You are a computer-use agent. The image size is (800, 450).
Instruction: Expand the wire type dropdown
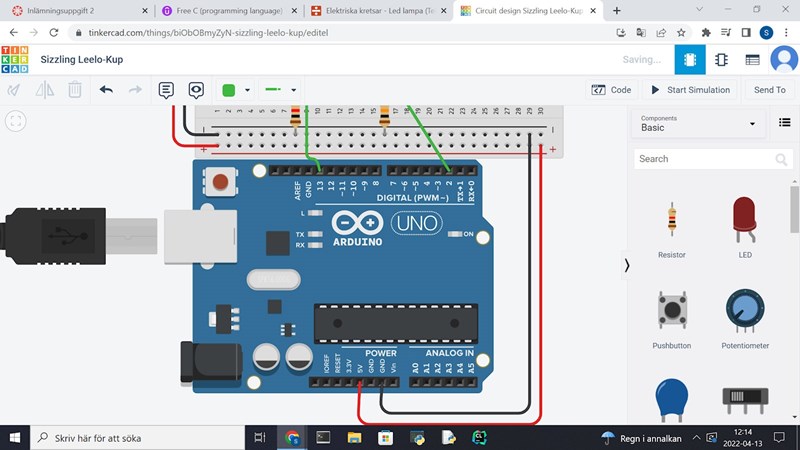[281, 90]
